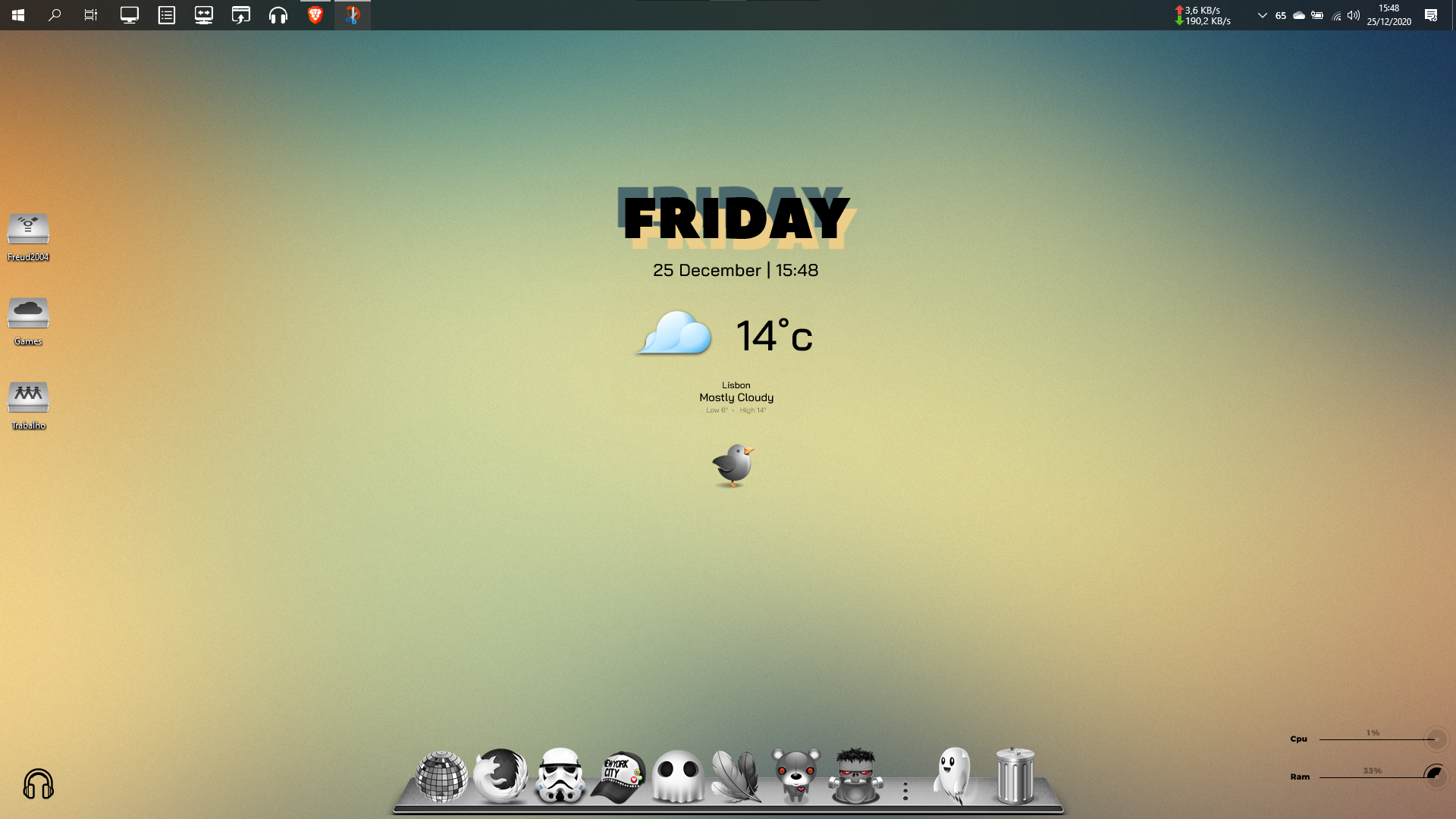Open the Action Center notifications icon
The height and width of the screenshot is (819, 1456).
1431,15
